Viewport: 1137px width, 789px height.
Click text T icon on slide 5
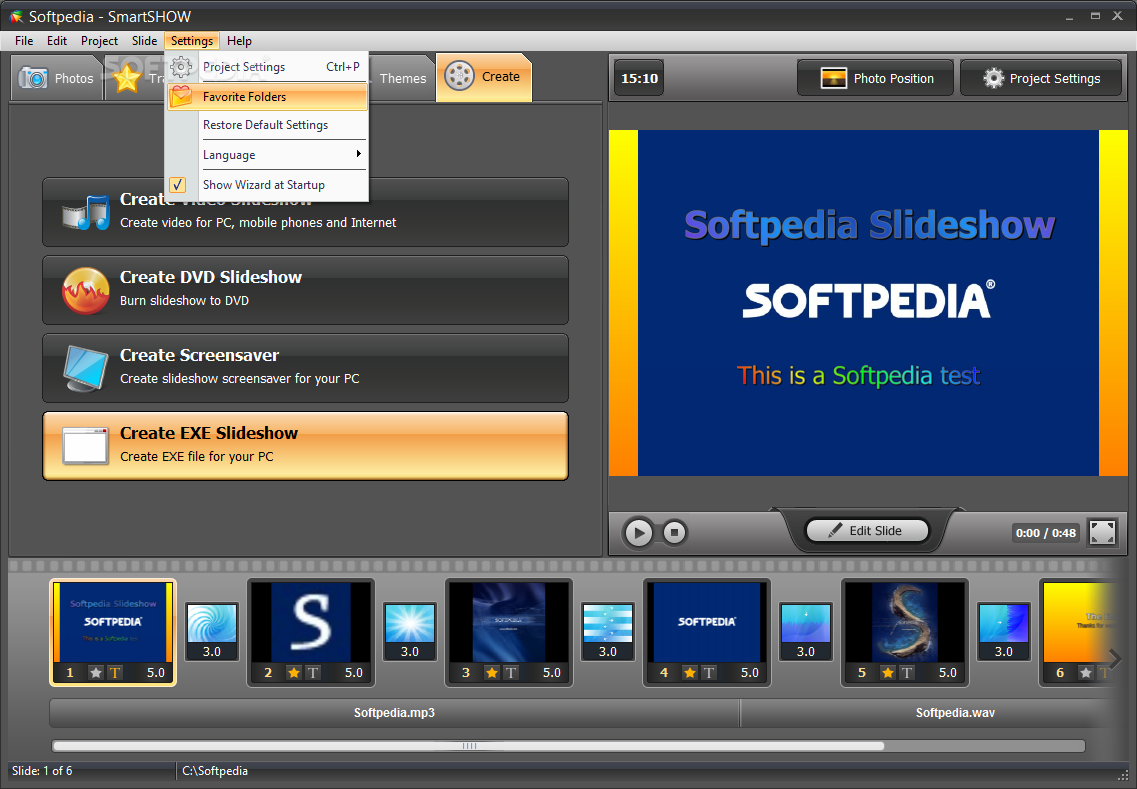coord(906,672)
